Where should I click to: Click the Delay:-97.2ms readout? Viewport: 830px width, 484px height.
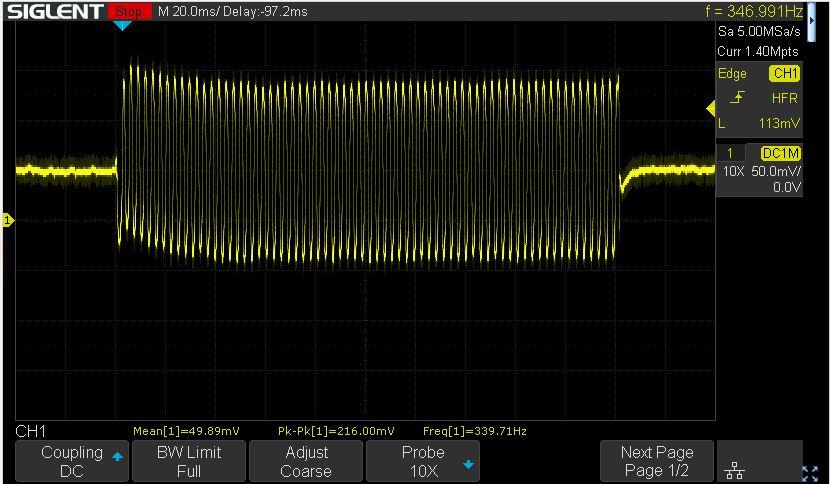(265, 12)
